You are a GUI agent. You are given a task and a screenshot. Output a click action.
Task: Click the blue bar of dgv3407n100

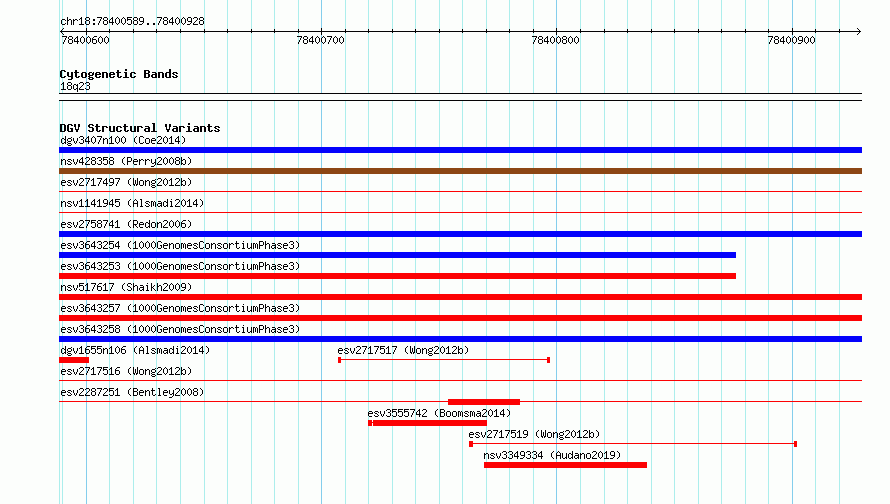(x=460, y=150)
